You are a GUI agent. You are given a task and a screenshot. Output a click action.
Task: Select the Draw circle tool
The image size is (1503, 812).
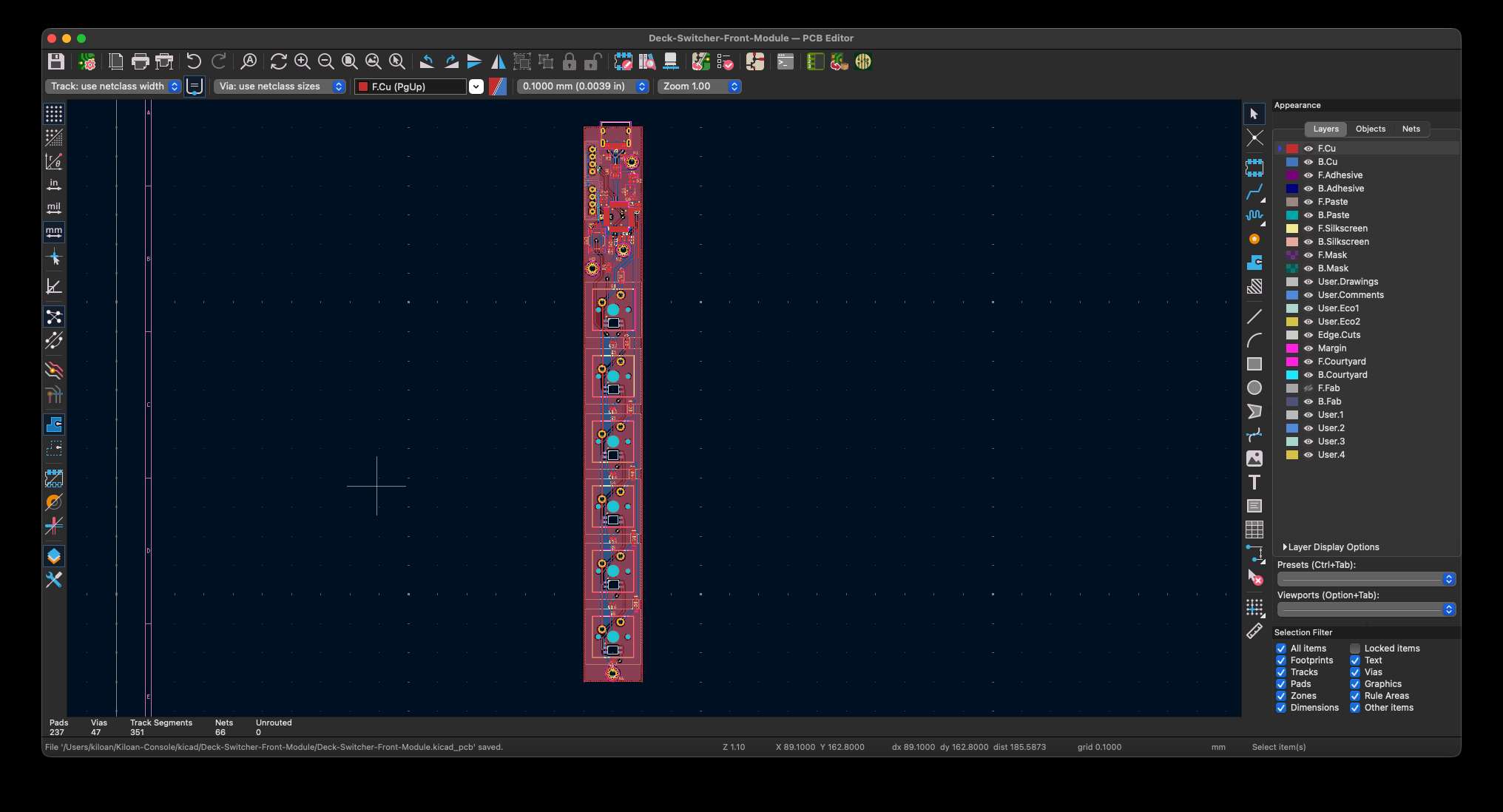point(1254,388)
